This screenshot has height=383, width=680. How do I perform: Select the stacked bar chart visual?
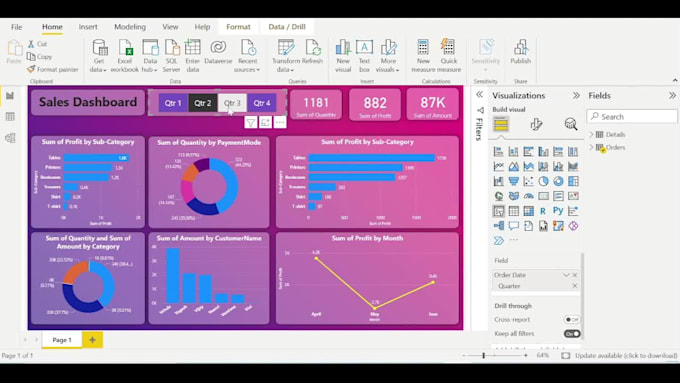pyautogui.click(x=499, y=151)
